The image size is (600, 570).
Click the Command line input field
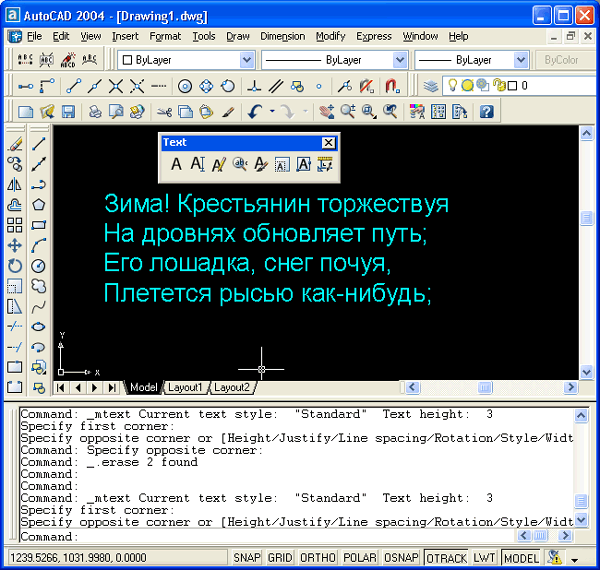click(x=290, y=537)
